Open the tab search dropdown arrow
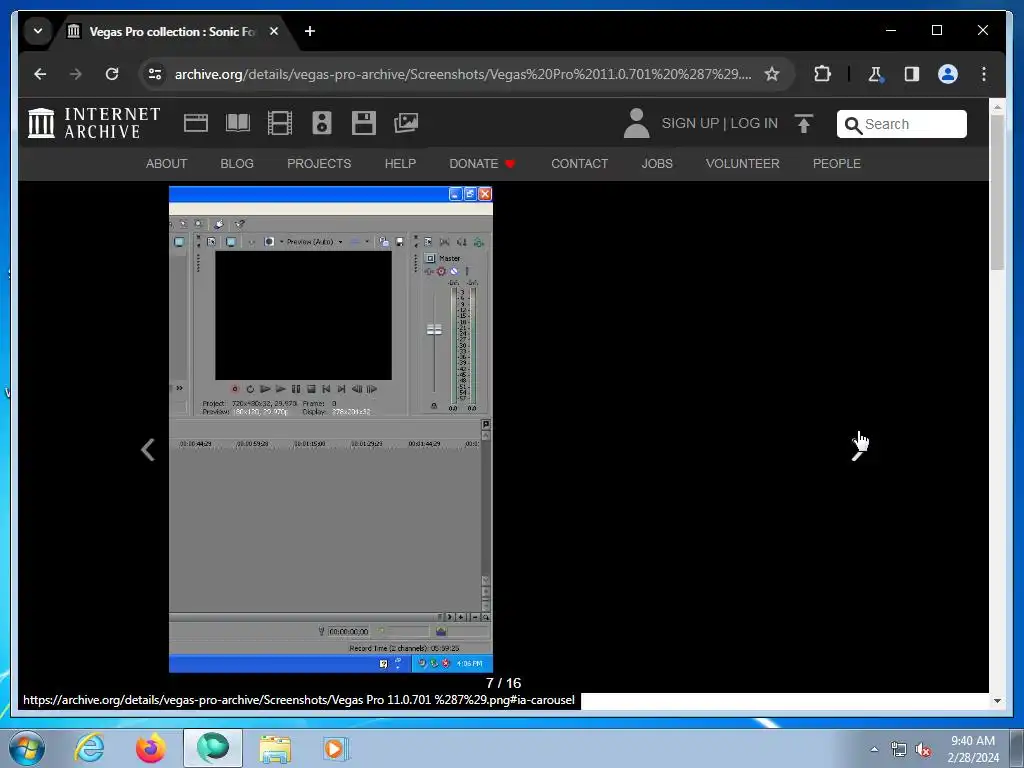1024x768 pixels. tap(38, 31)
